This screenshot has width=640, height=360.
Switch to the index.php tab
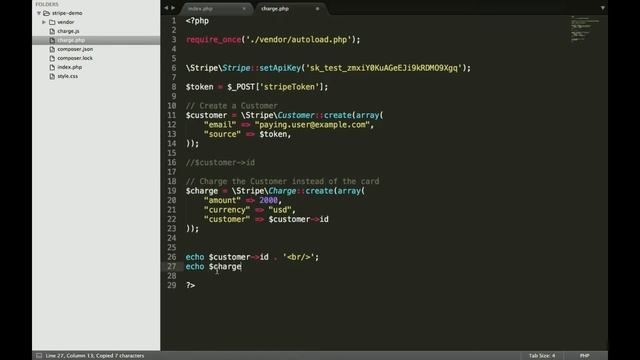(200, 9)
